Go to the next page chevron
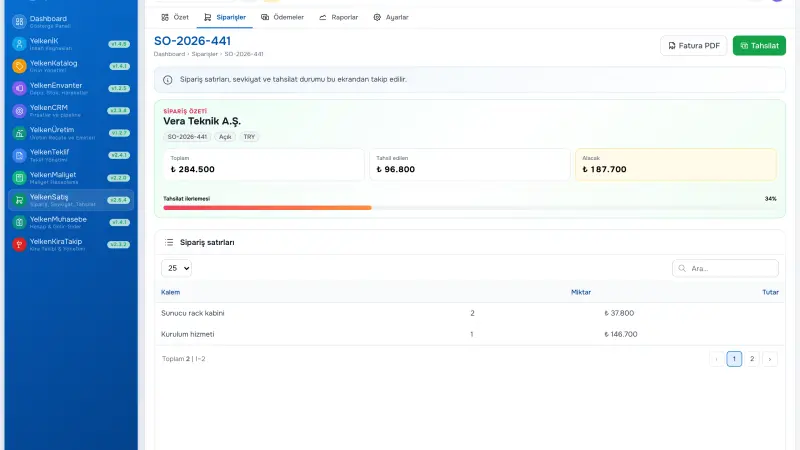 pos(769,359)
